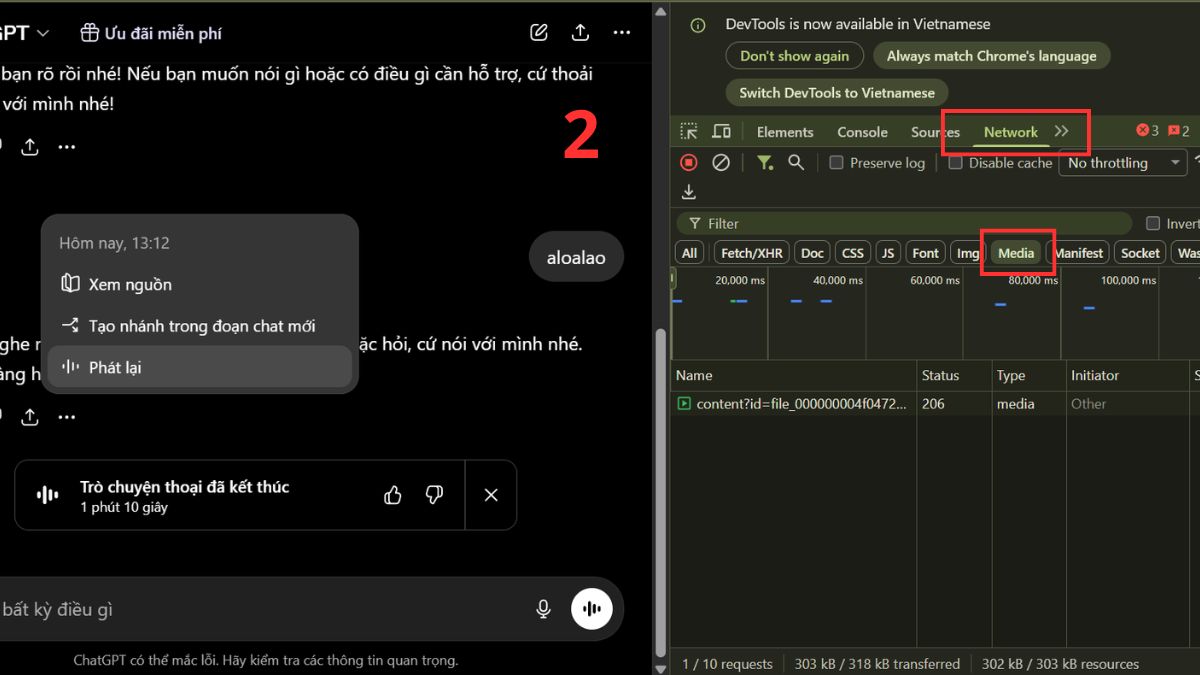
Task: Click the gift icon beside Ưu đãi miễn phí
Action: [90, 33]
